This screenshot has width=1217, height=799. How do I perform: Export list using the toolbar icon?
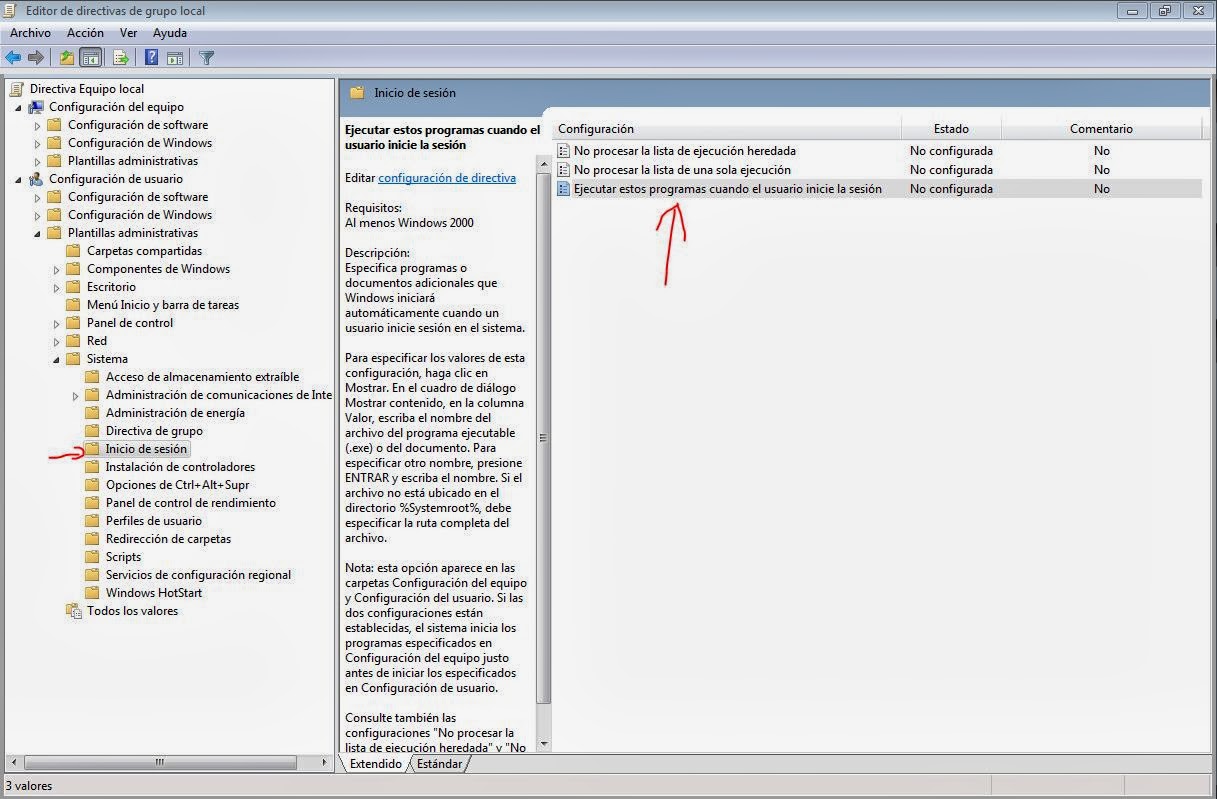coord(120,58)
